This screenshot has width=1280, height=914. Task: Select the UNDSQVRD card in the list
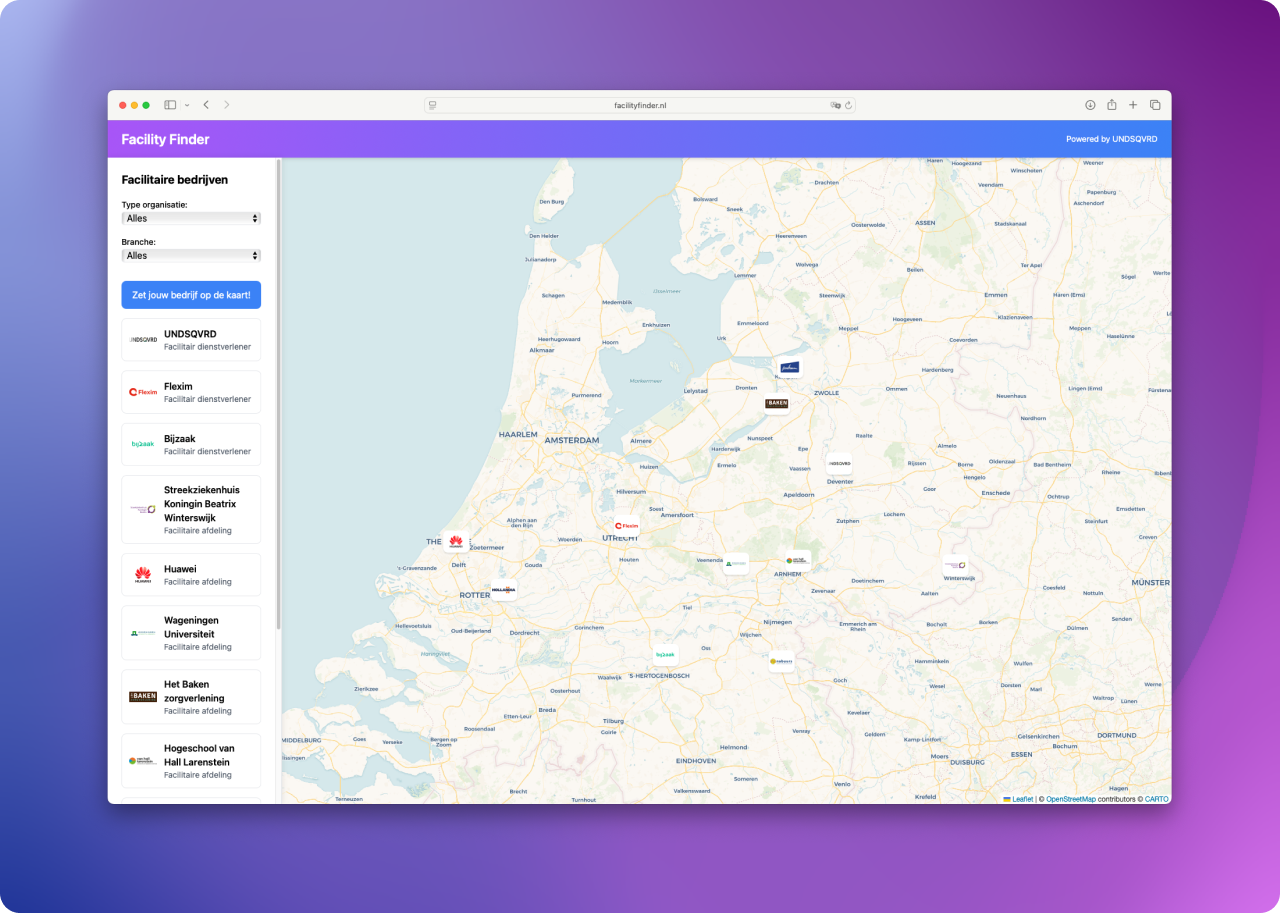[x=191, y=340]
